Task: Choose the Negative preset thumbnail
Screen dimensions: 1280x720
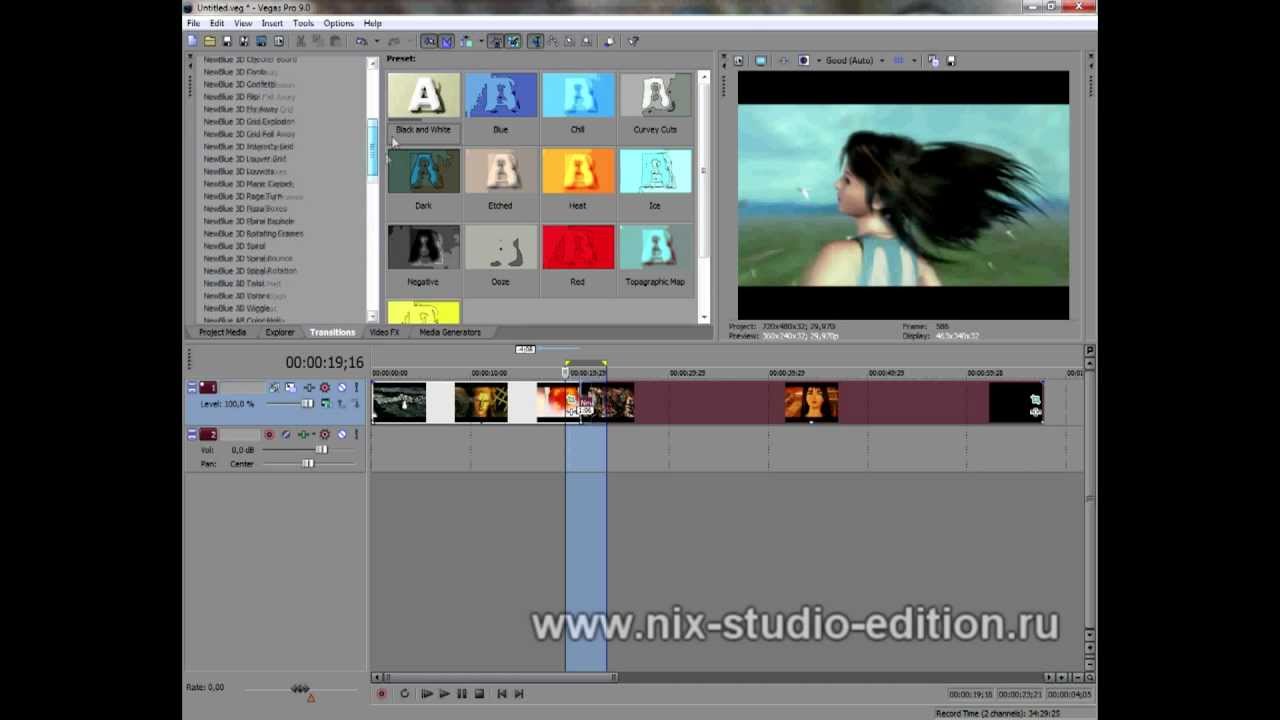Action: click(x=423, y=248)
